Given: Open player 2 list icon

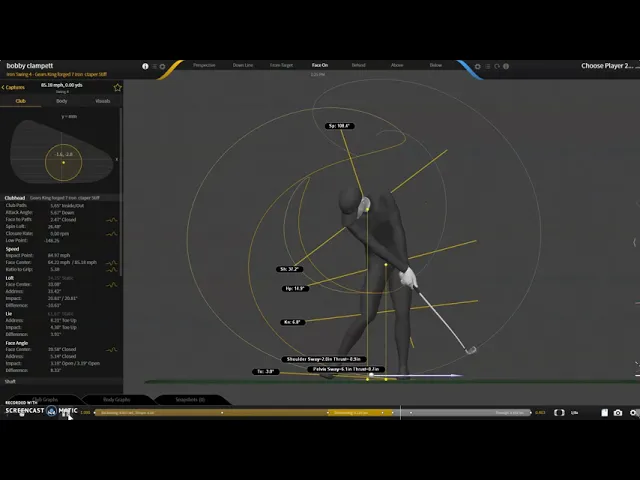Looking at the screenshot, I should 487,66.
